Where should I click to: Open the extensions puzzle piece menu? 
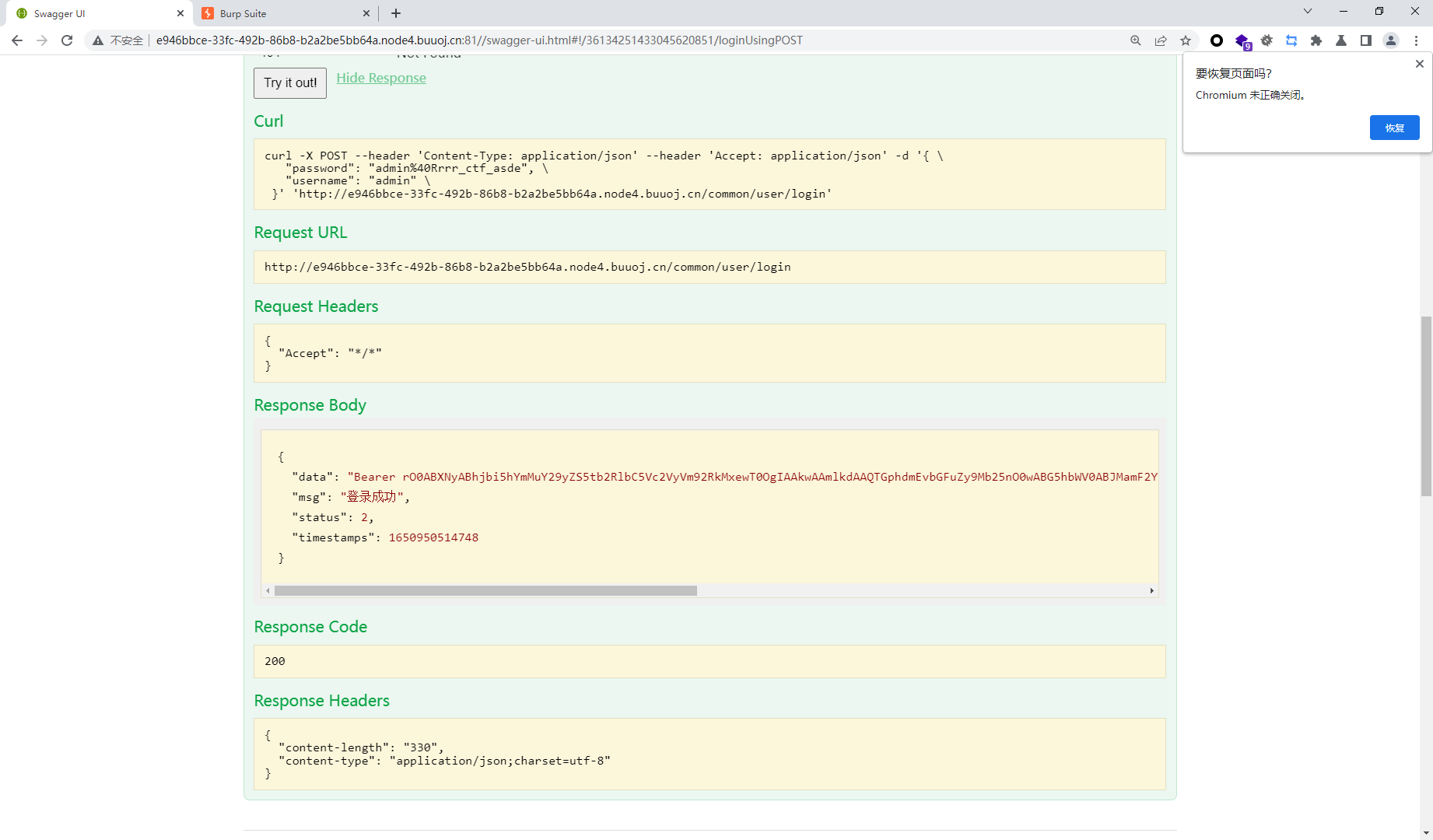tap(1316, 40)
